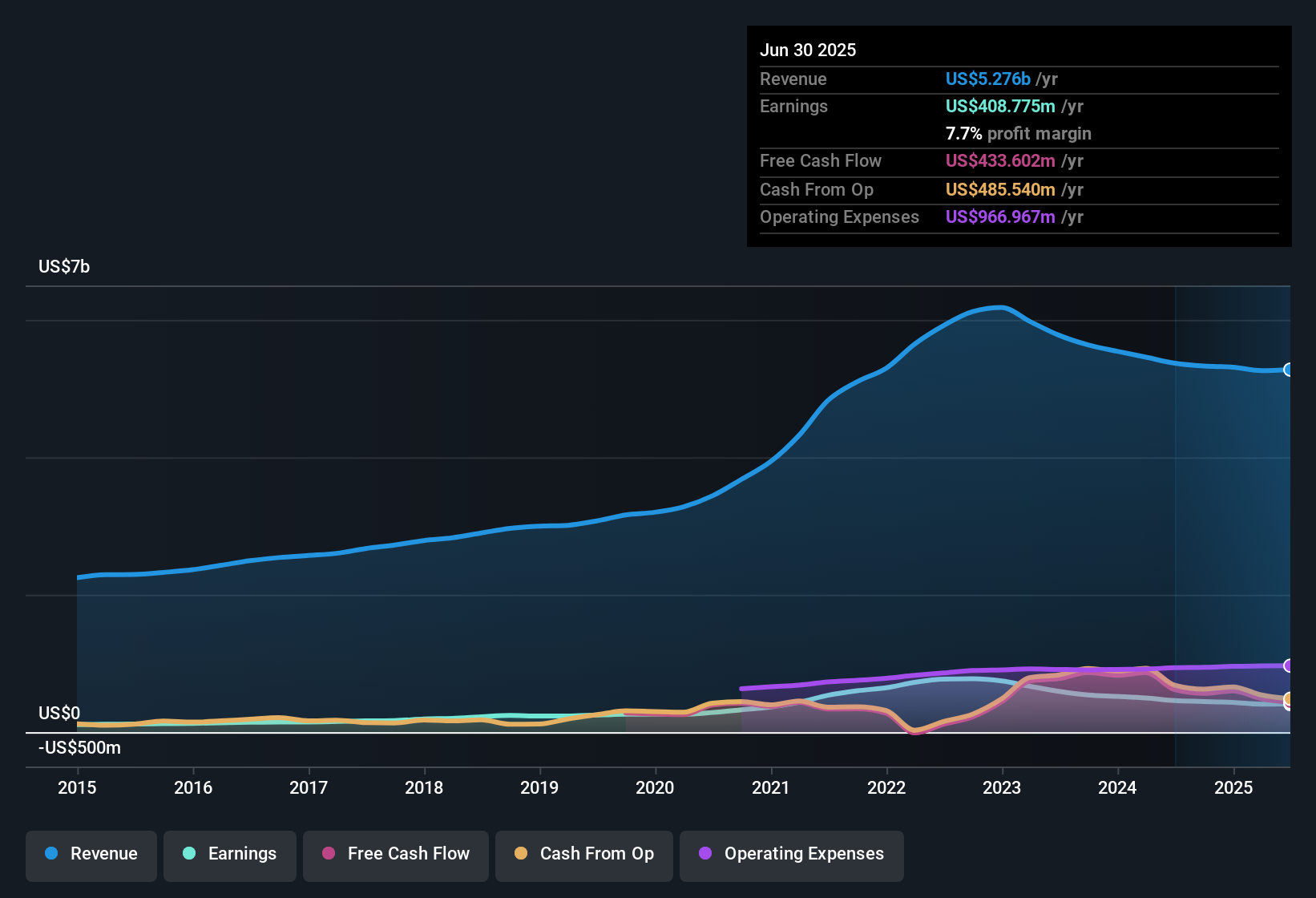Click the Operating Expenses row label in tooltip
Image resolution: width=1316 pixels, height=898 pixels.
[x=839, y=217]
